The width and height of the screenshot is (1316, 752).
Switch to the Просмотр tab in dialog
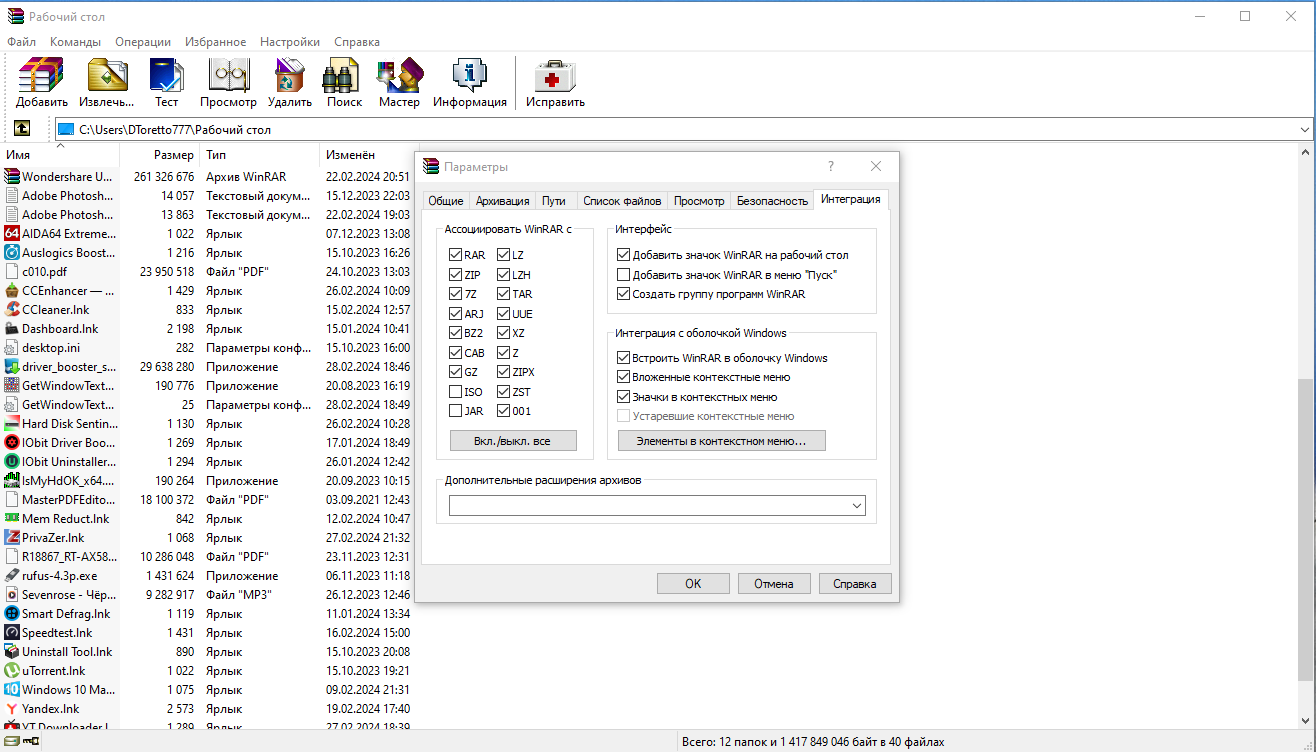[699, 201]
